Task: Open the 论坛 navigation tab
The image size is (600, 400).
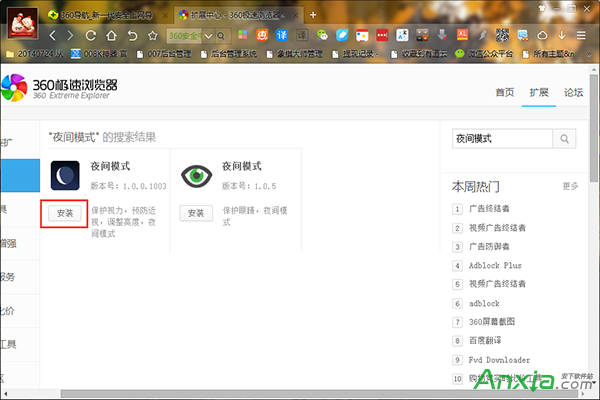Action: pyautogui.click(x=573, y=92)
